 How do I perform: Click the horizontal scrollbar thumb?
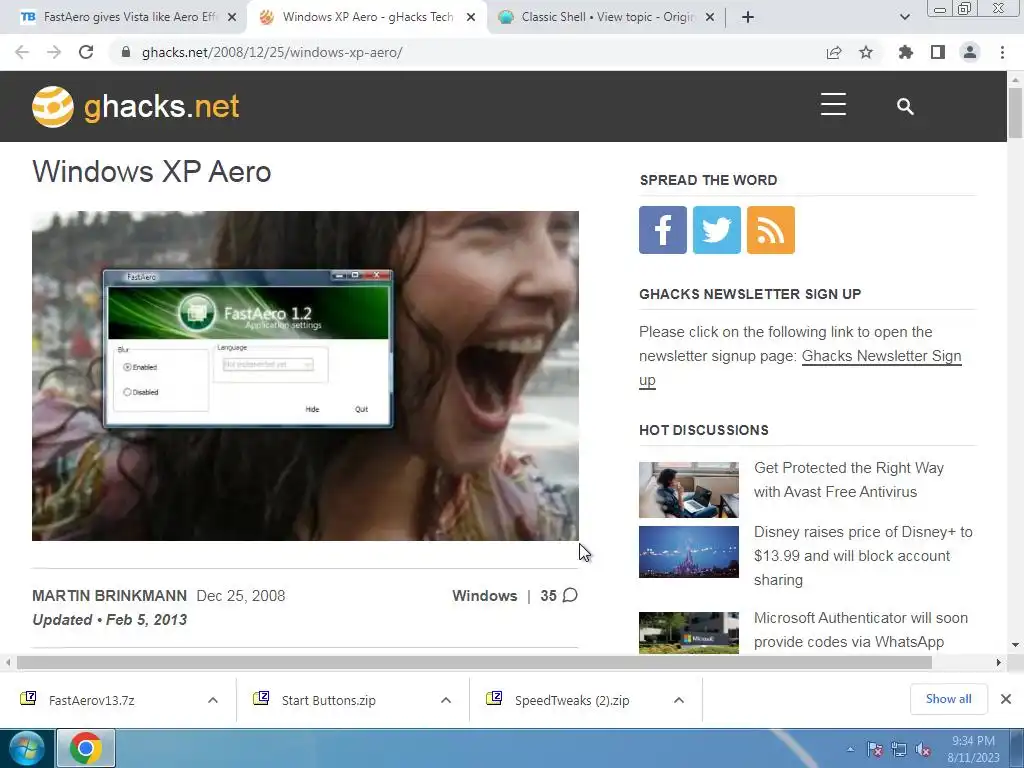pos(474,662)
